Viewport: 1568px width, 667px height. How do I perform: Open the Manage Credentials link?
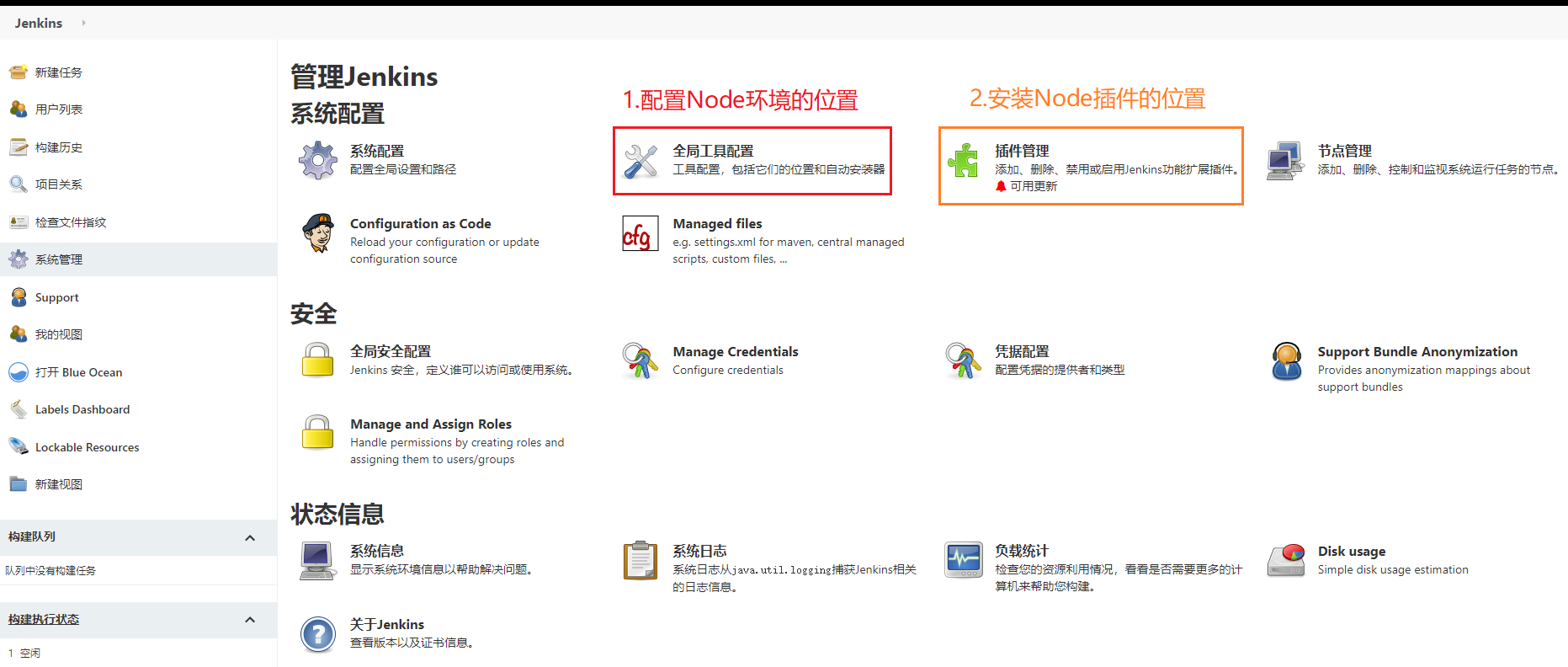click(x=736, y=351)
